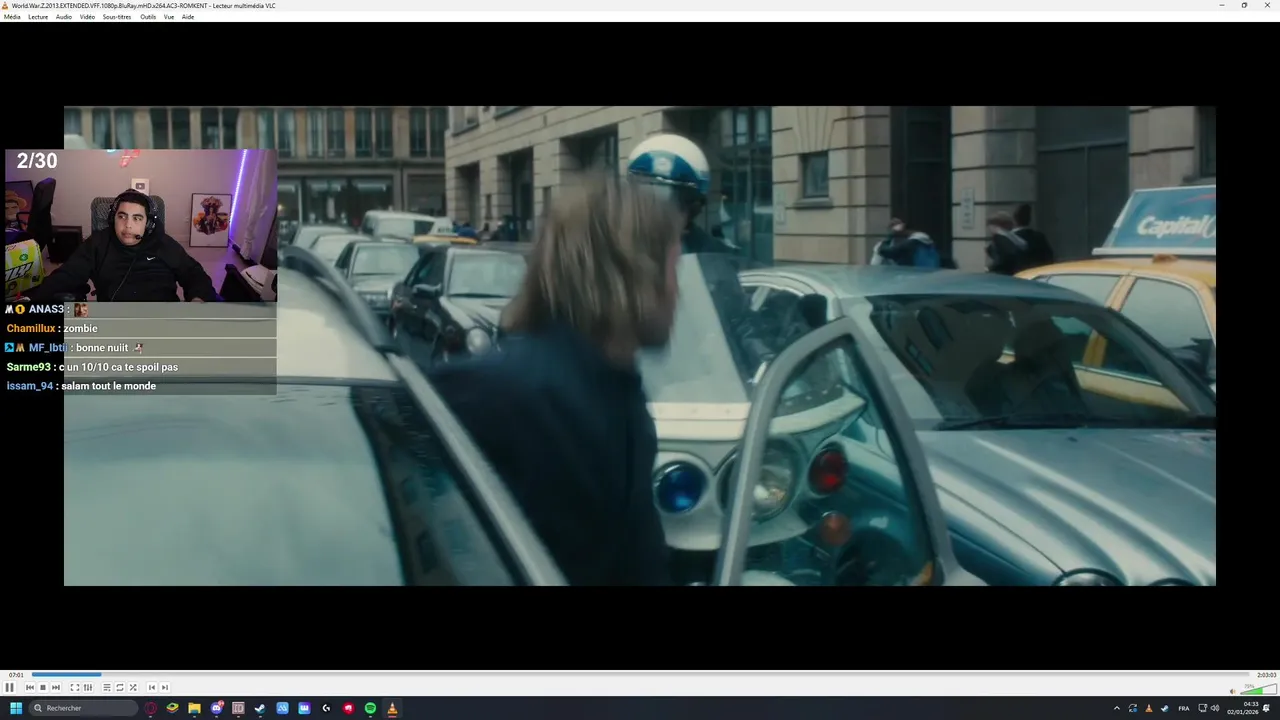The height and width of the screenshot is (720, 1280).
Task: Open the Audio menu
Action: [64, 17]
